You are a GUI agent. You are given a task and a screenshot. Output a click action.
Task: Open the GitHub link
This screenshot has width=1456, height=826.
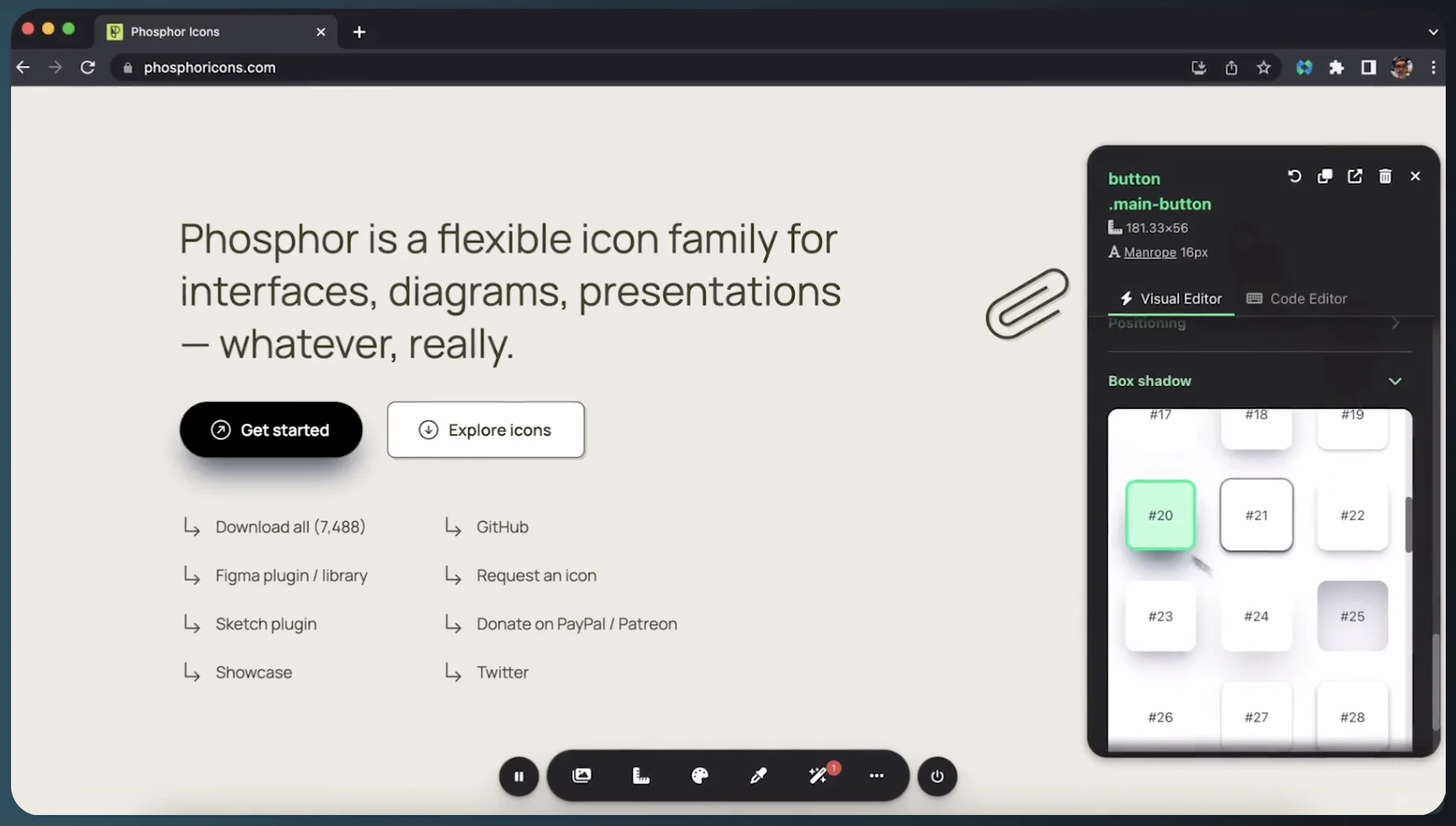coord(502,527)
